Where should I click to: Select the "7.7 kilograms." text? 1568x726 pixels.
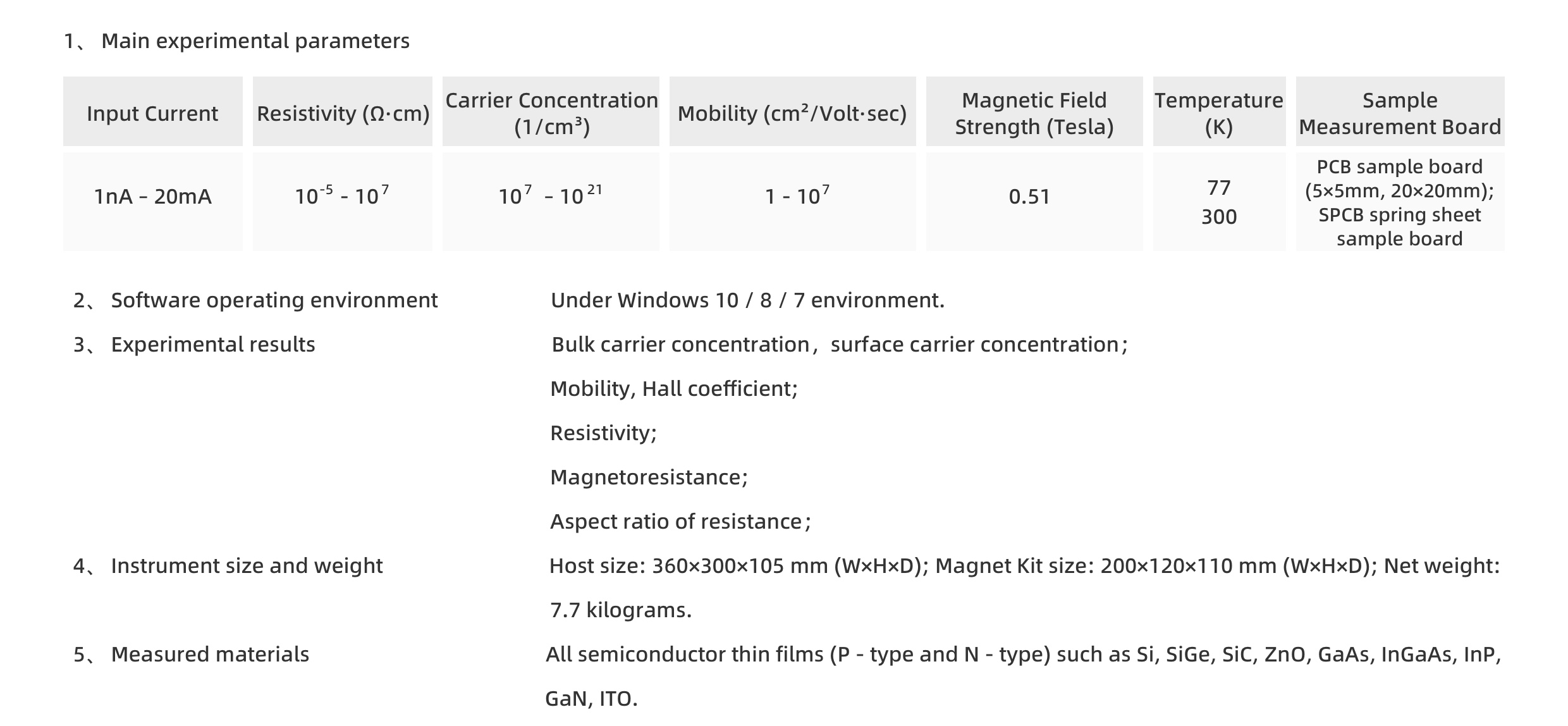[621, 610]
